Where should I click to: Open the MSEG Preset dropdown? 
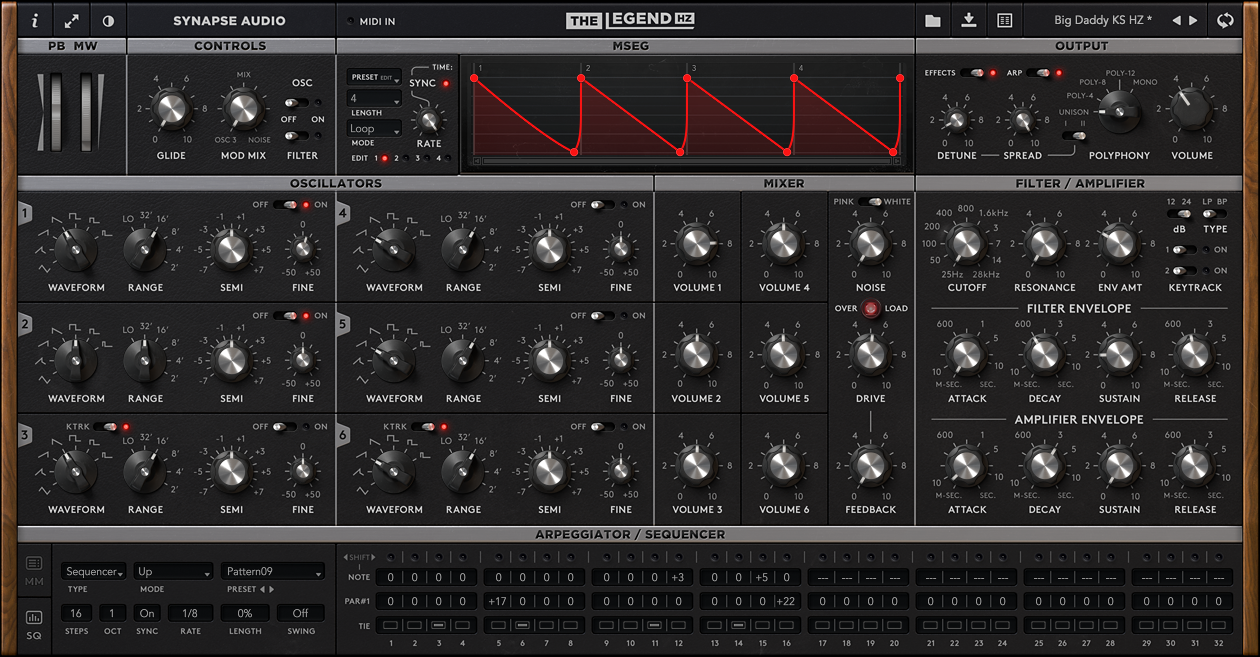(374, 77)
